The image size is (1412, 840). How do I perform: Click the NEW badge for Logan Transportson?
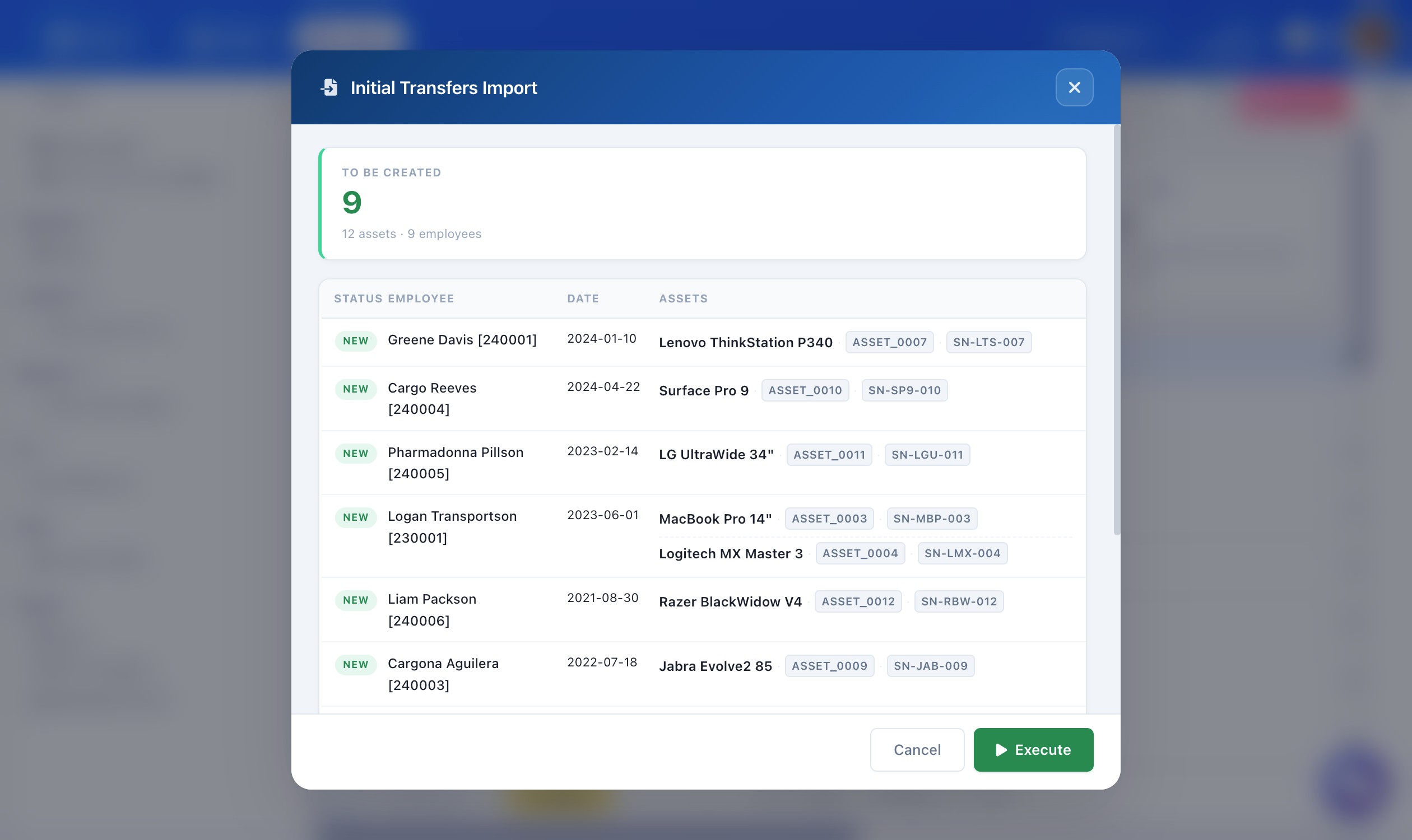click(356, 517)
